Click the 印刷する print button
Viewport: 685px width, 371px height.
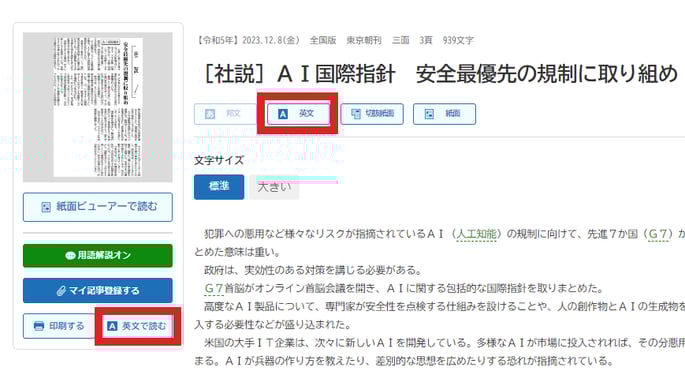[59, 326]
